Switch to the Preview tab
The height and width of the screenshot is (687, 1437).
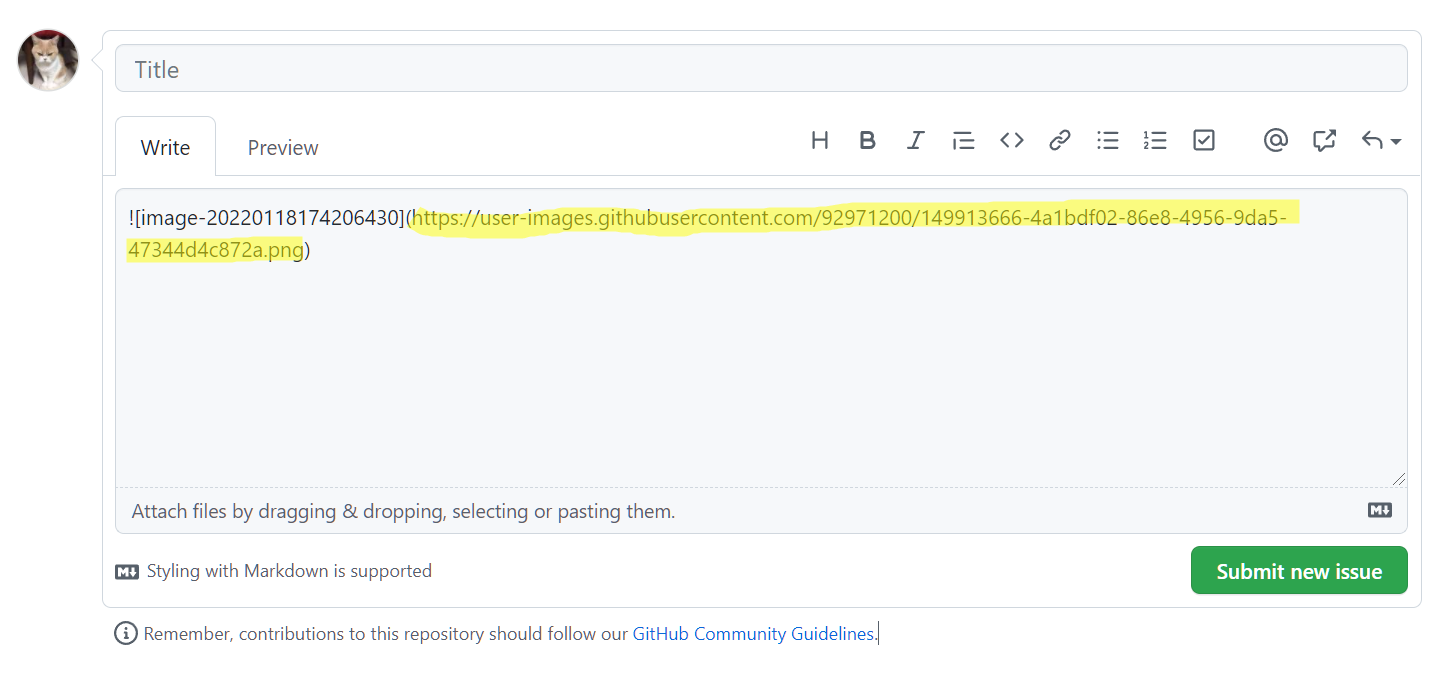[283, 148]
